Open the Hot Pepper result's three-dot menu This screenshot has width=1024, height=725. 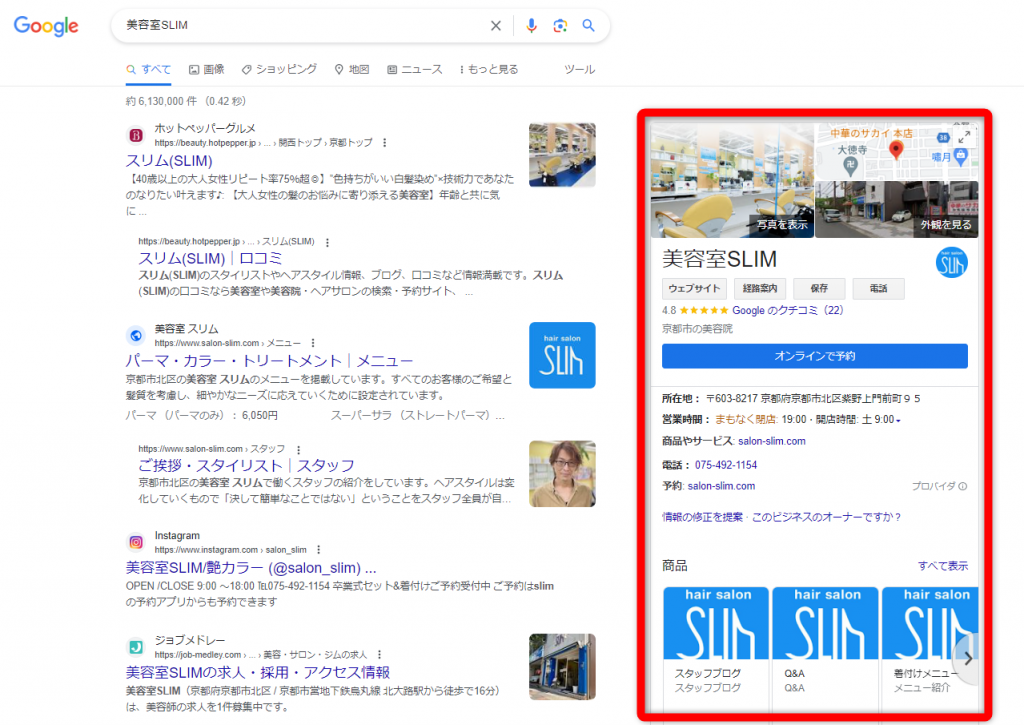385,142
